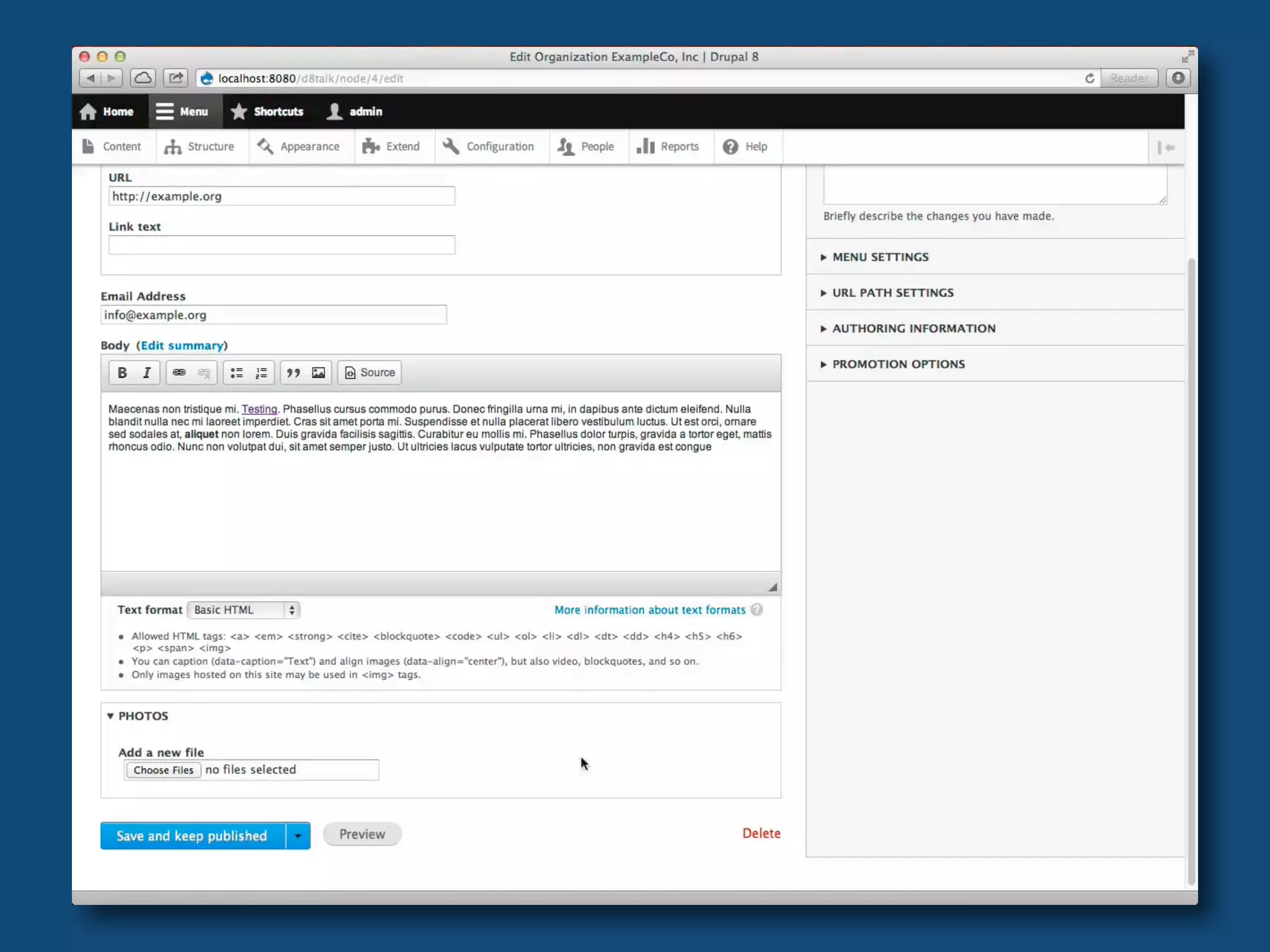Click the insert link icon
The width and height of the screenshot is (1270, 952).
coord(179,372)
